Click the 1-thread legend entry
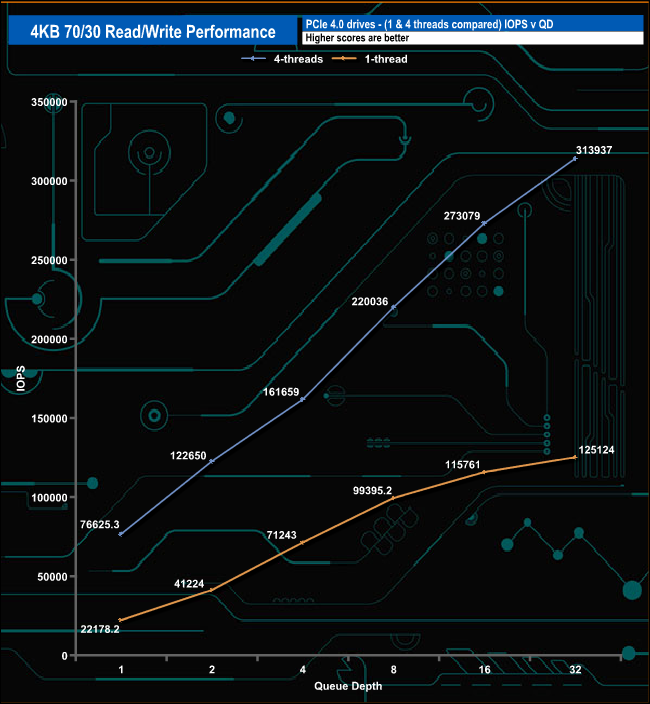The image size is (650, 704). pyautogui.click(x=370, y=59)
